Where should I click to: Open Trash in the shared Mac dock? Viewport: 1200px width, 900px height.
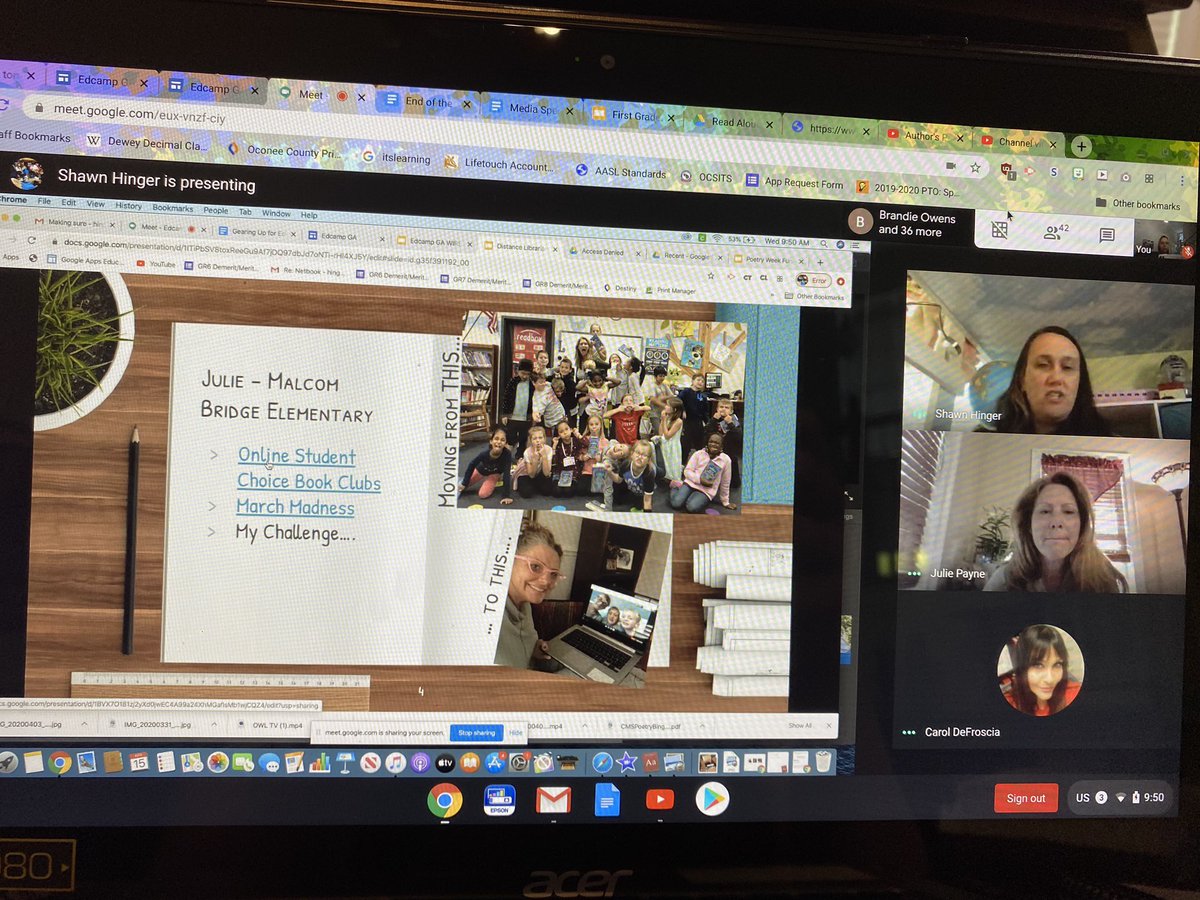[822, 762]
